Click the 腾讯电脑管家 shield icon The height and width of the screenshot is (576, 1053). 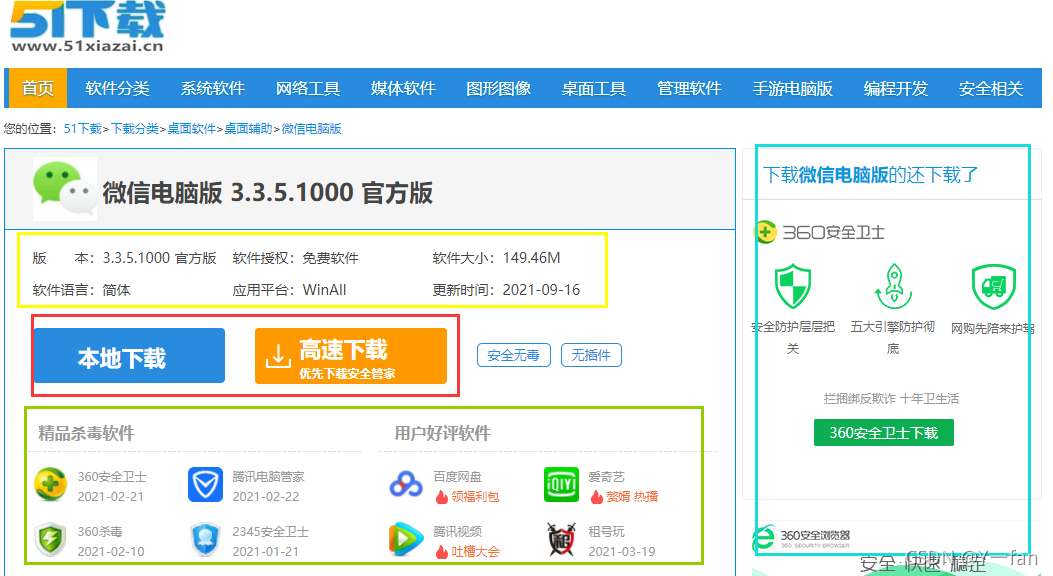(x=205, y=485)
